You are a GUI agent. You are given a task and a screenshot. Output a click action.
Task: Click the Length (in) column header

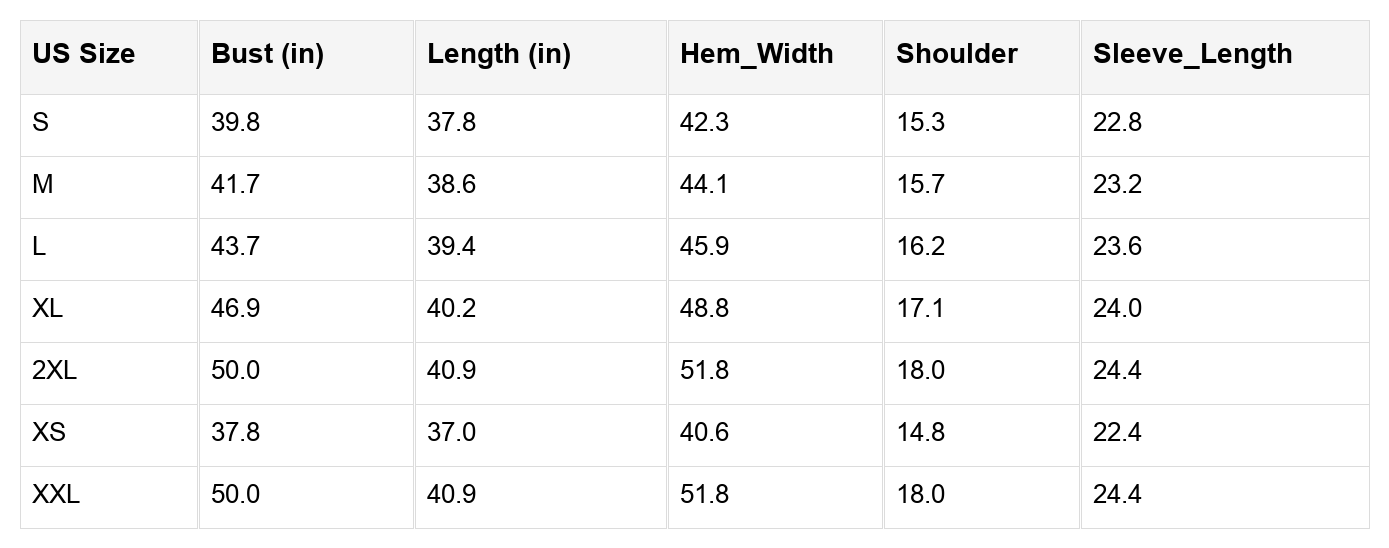point(498,54)
